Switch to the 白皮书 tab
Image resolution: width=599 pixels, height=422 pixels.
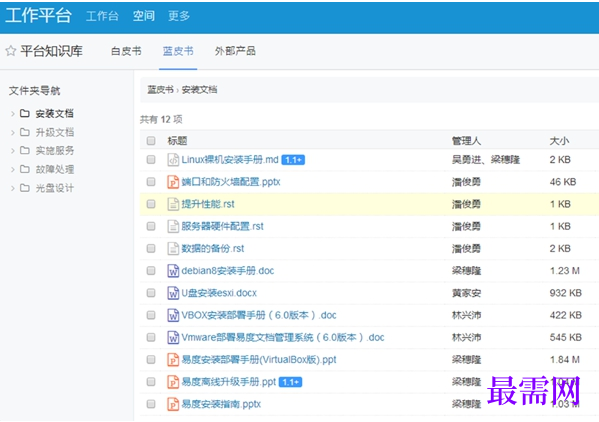pyautogui.click(x=126, y=51)
